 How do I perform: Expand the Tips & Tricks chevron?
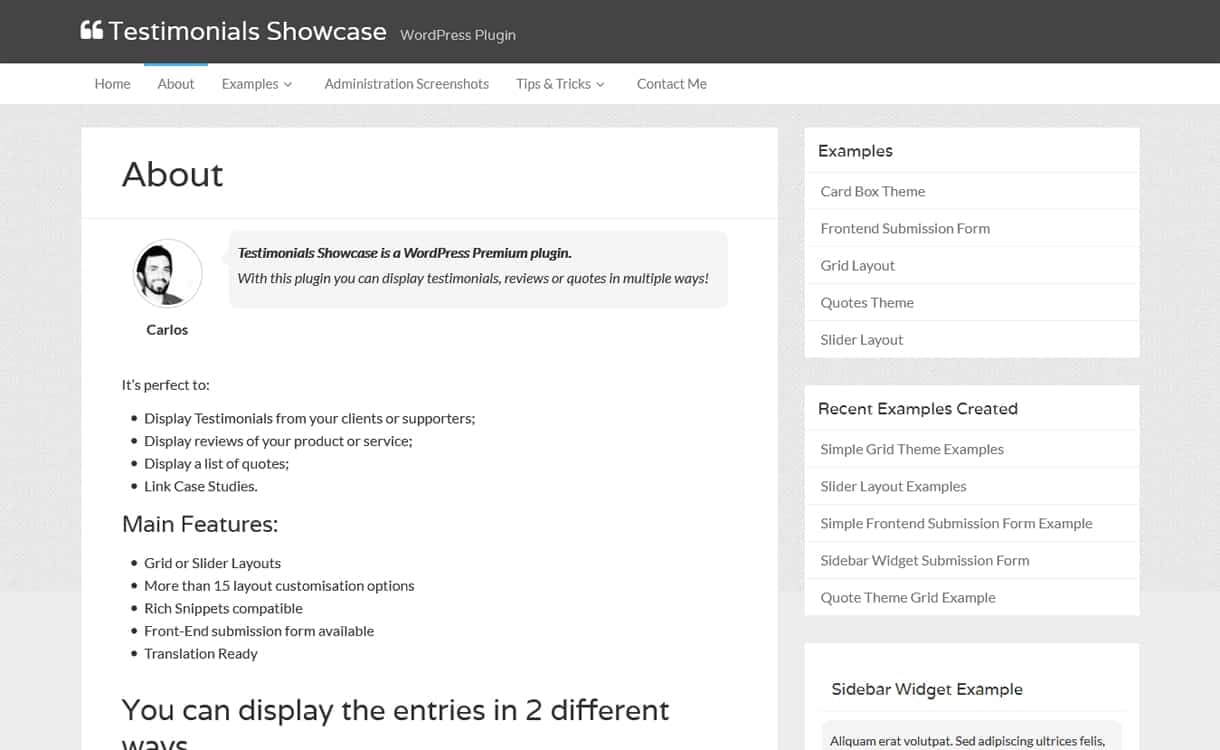point(600,85)
